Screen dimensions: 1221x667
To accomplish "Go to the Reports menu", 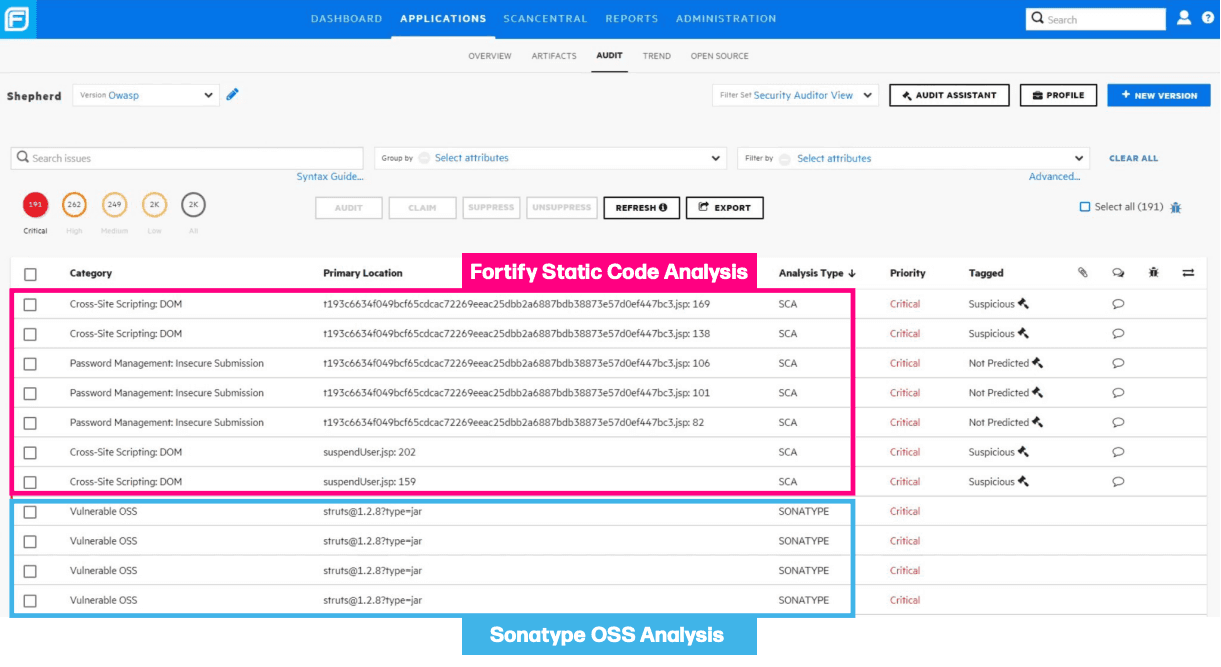I will [x=631, y=18].
